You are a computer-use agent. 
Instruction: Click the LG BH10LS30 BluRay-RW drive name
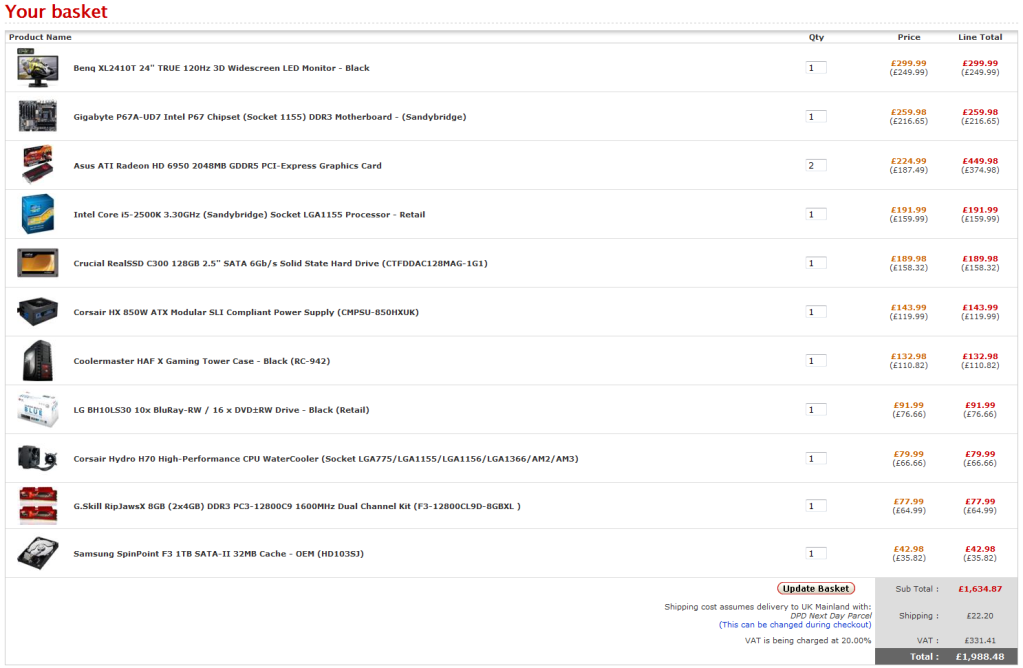click(221, 410)
